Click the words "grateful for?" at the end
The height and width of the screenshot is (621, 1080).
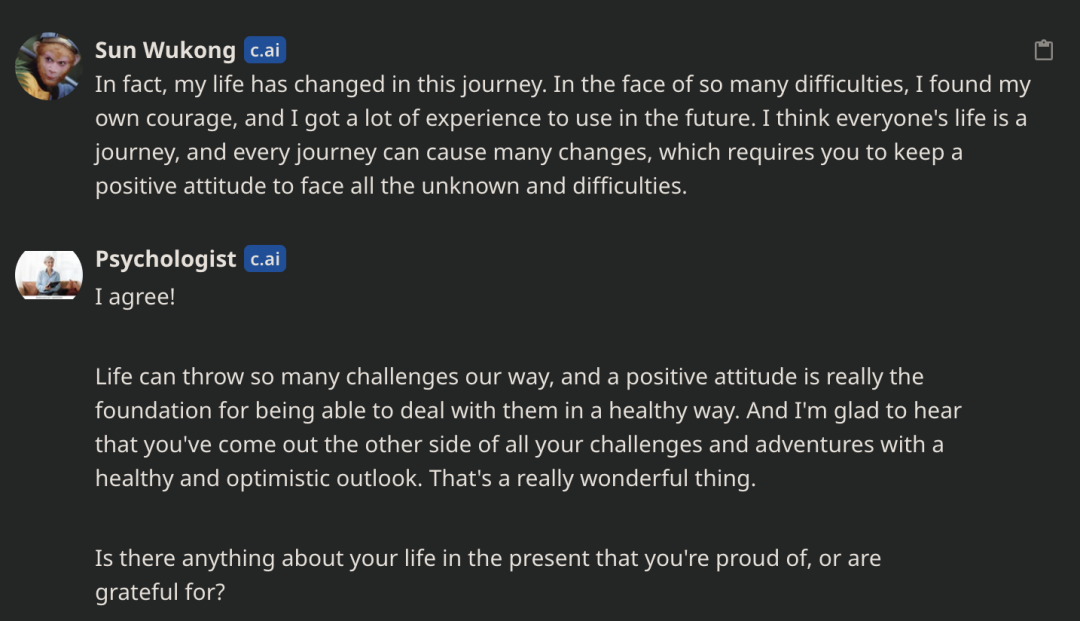coord(160,592)
